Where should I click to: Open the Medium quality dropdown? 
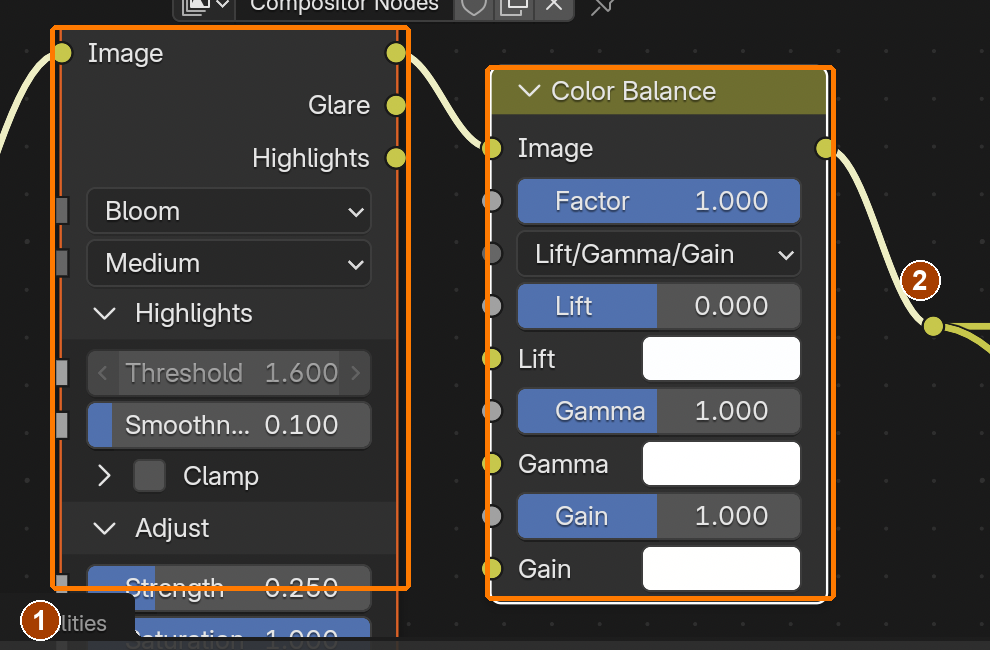[x=229, y=263]
